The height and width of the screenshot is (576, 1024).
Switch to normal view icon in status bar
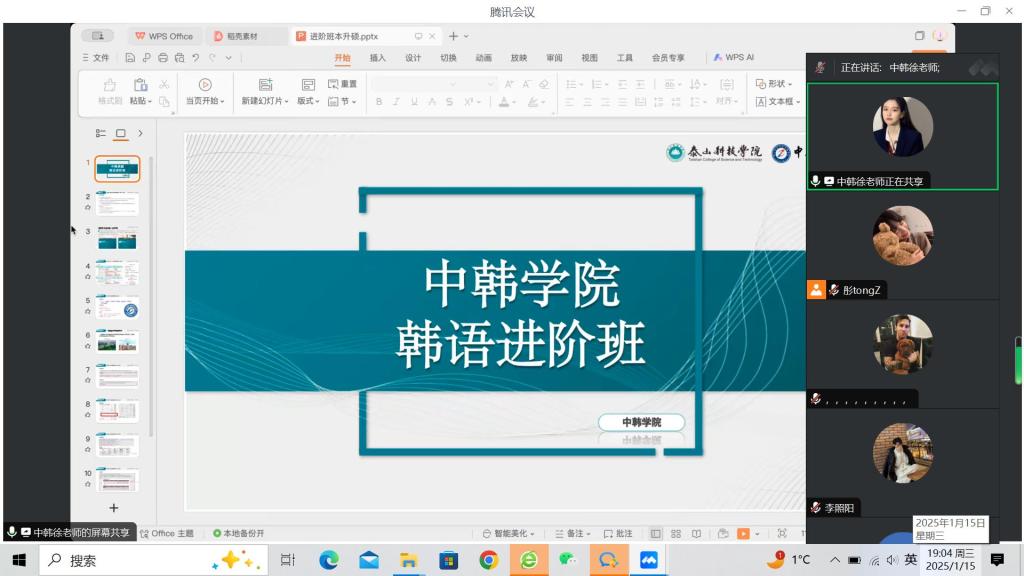(656, 534)
